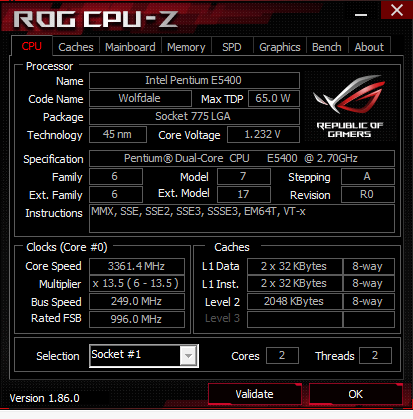Screen dimensions: 413x419
Task: Switch to the Bench tab
Action: coord(326,47)
